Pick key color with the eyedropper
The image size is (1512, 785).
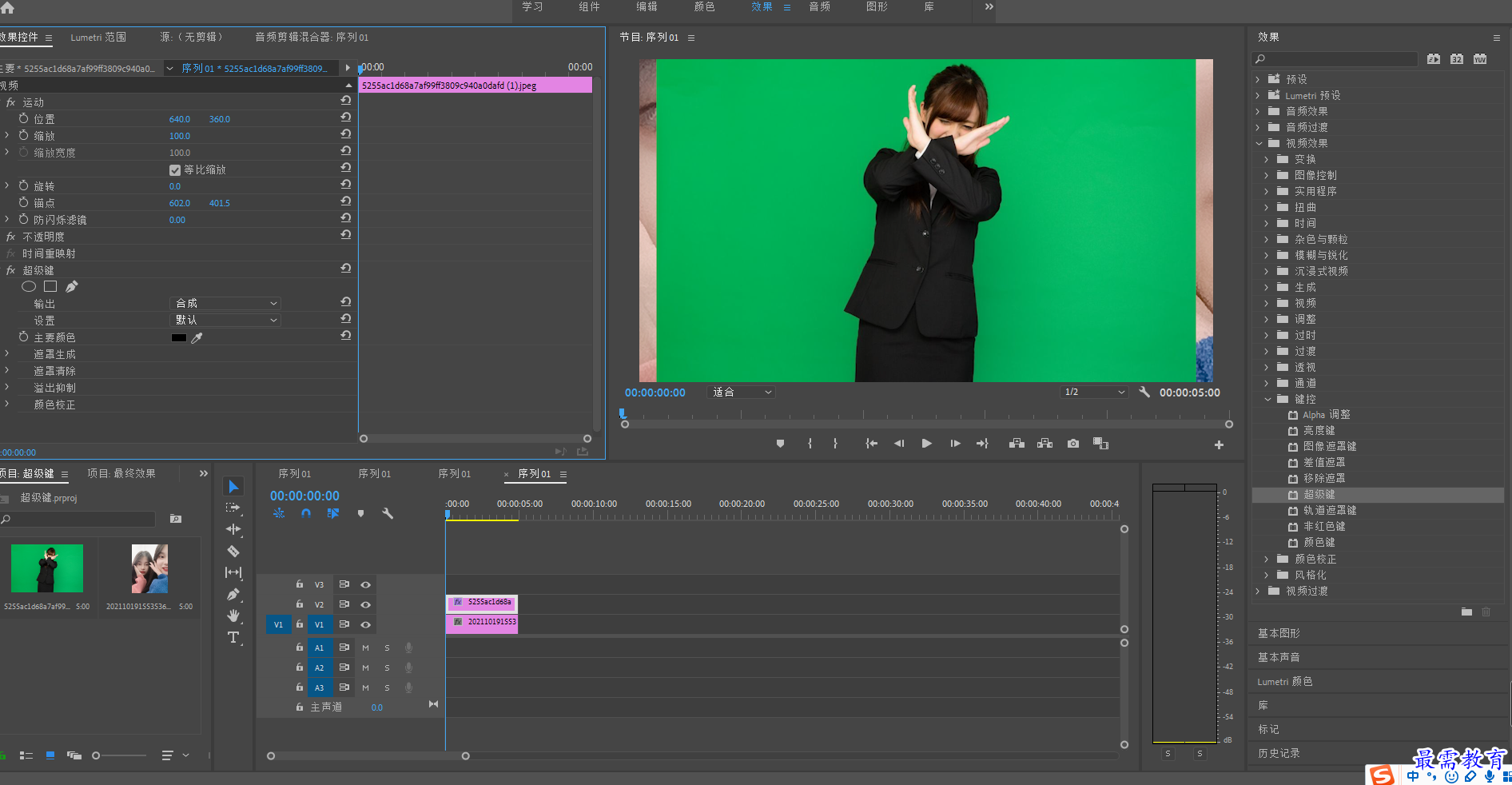coord(197,337)
